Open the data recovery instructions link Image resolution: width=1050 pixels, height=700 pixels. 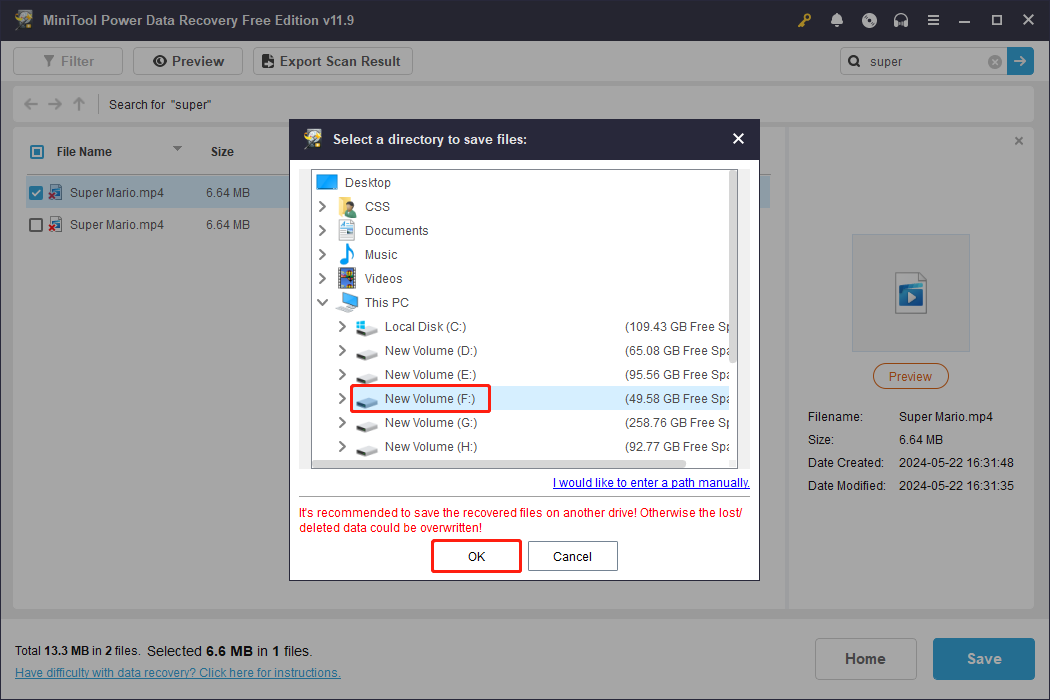(177, 673)
